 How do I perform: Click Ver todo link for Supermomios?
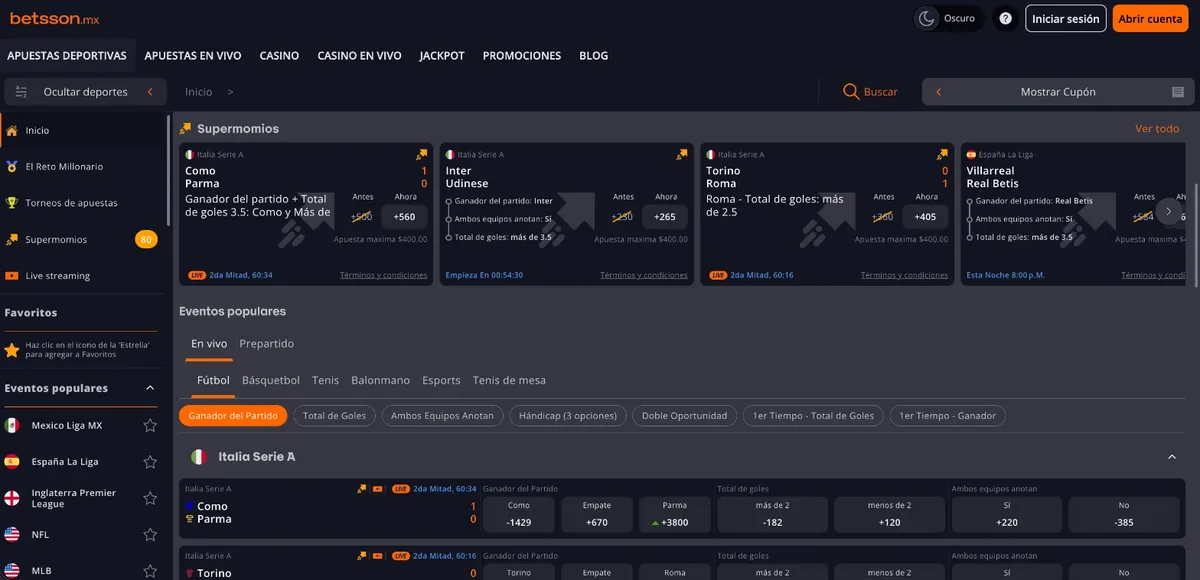click(1157, 129)
